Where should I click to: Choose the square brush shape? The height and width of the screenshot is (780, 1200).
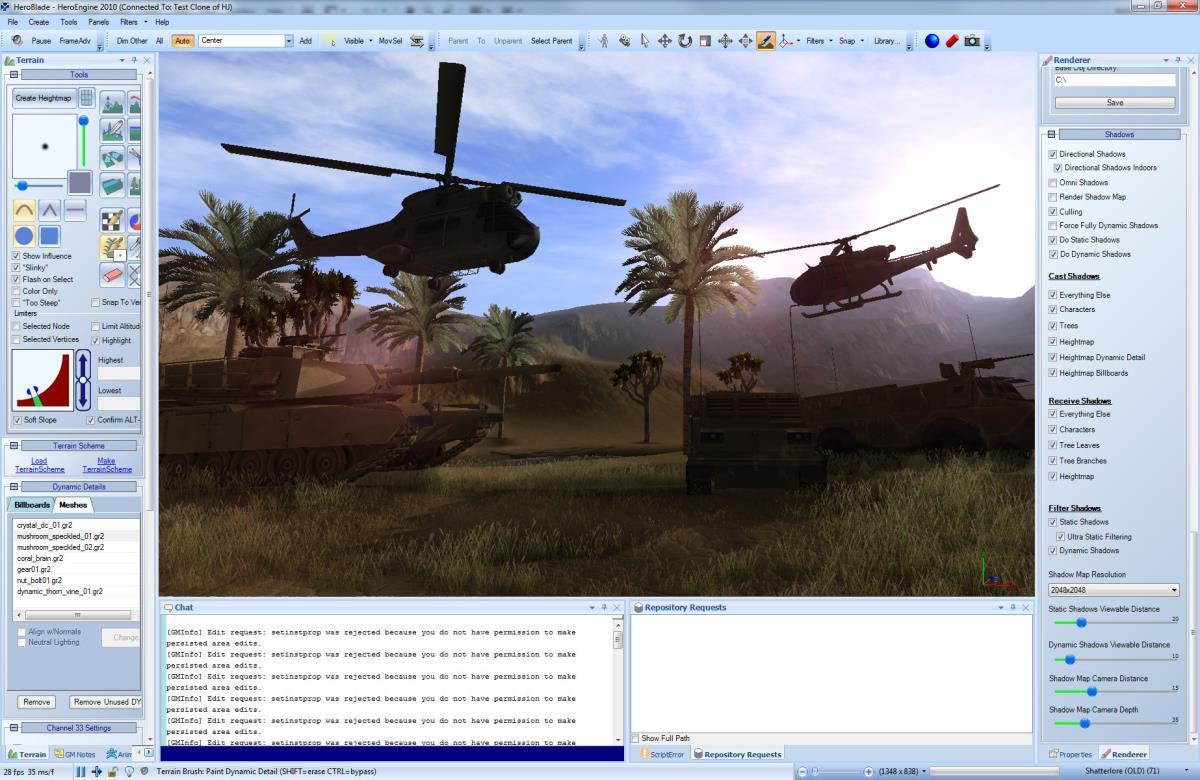(50, 237)
